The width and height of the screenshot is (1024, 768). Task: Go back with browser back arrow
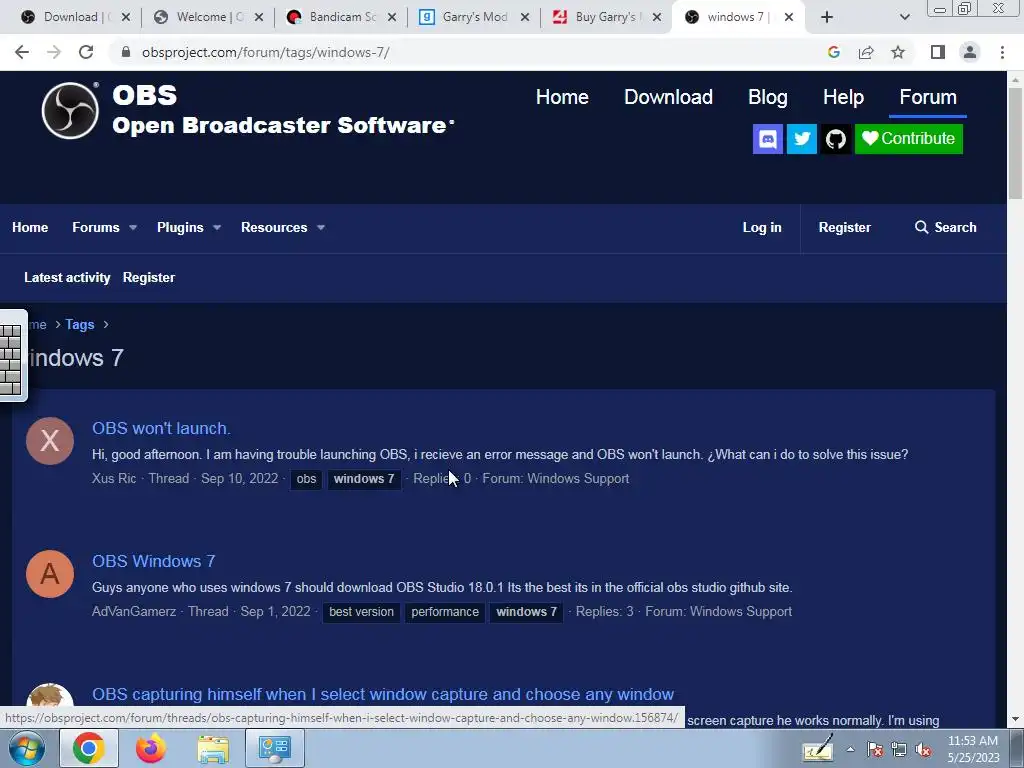22,52
